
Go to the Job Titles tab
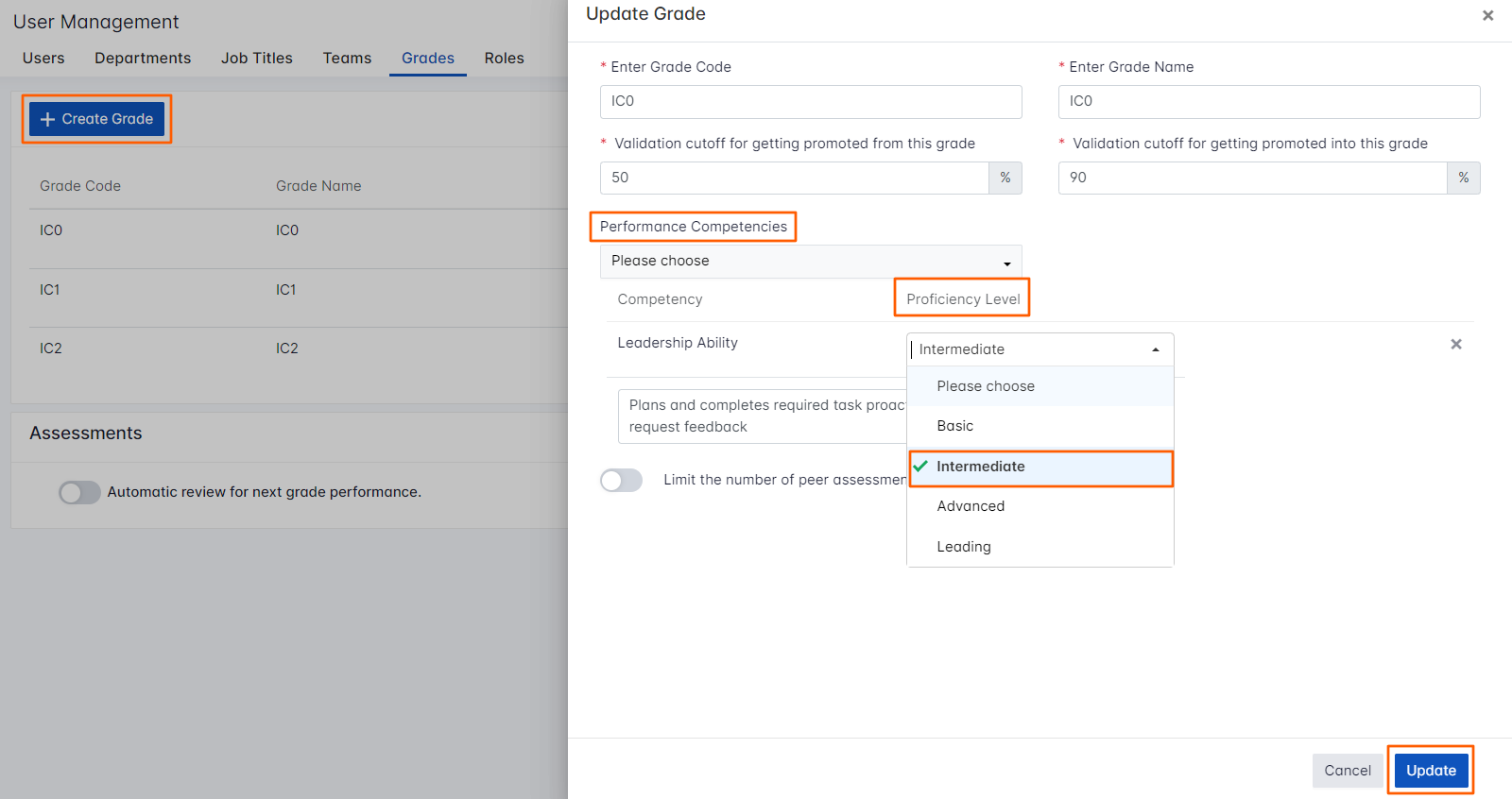257,59
